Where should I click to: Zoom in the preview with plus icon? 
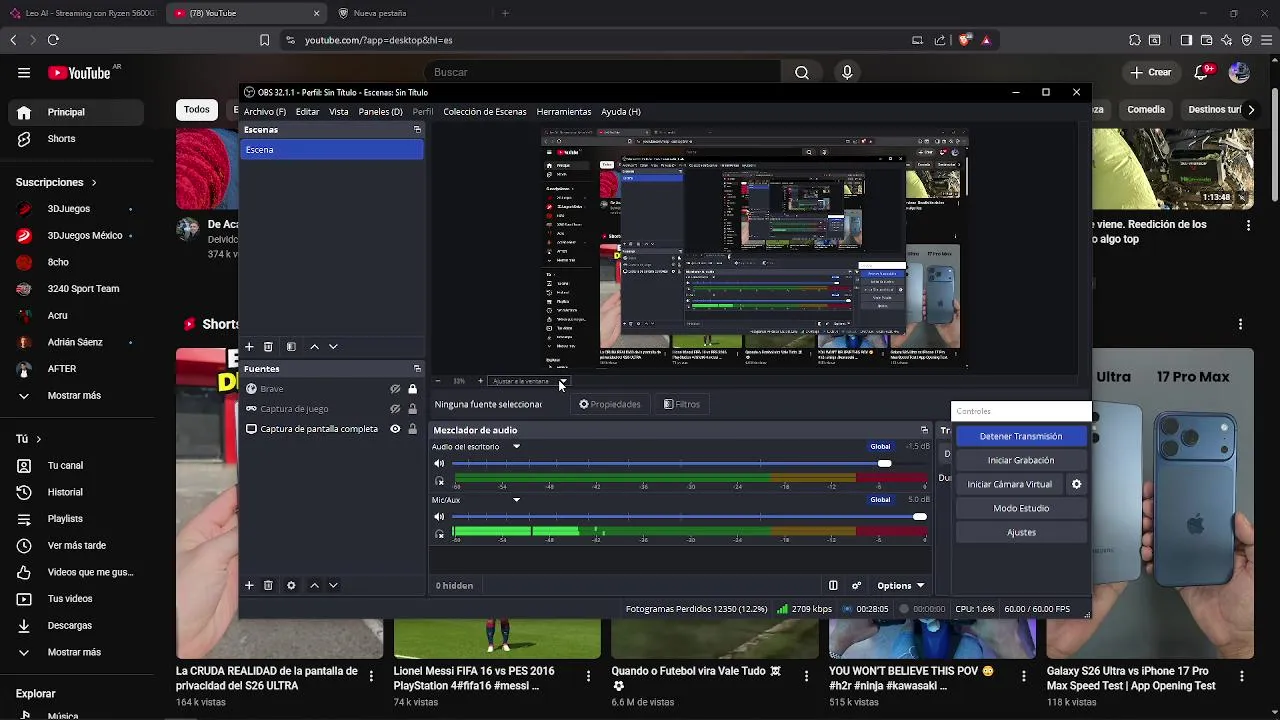[480, 381]
